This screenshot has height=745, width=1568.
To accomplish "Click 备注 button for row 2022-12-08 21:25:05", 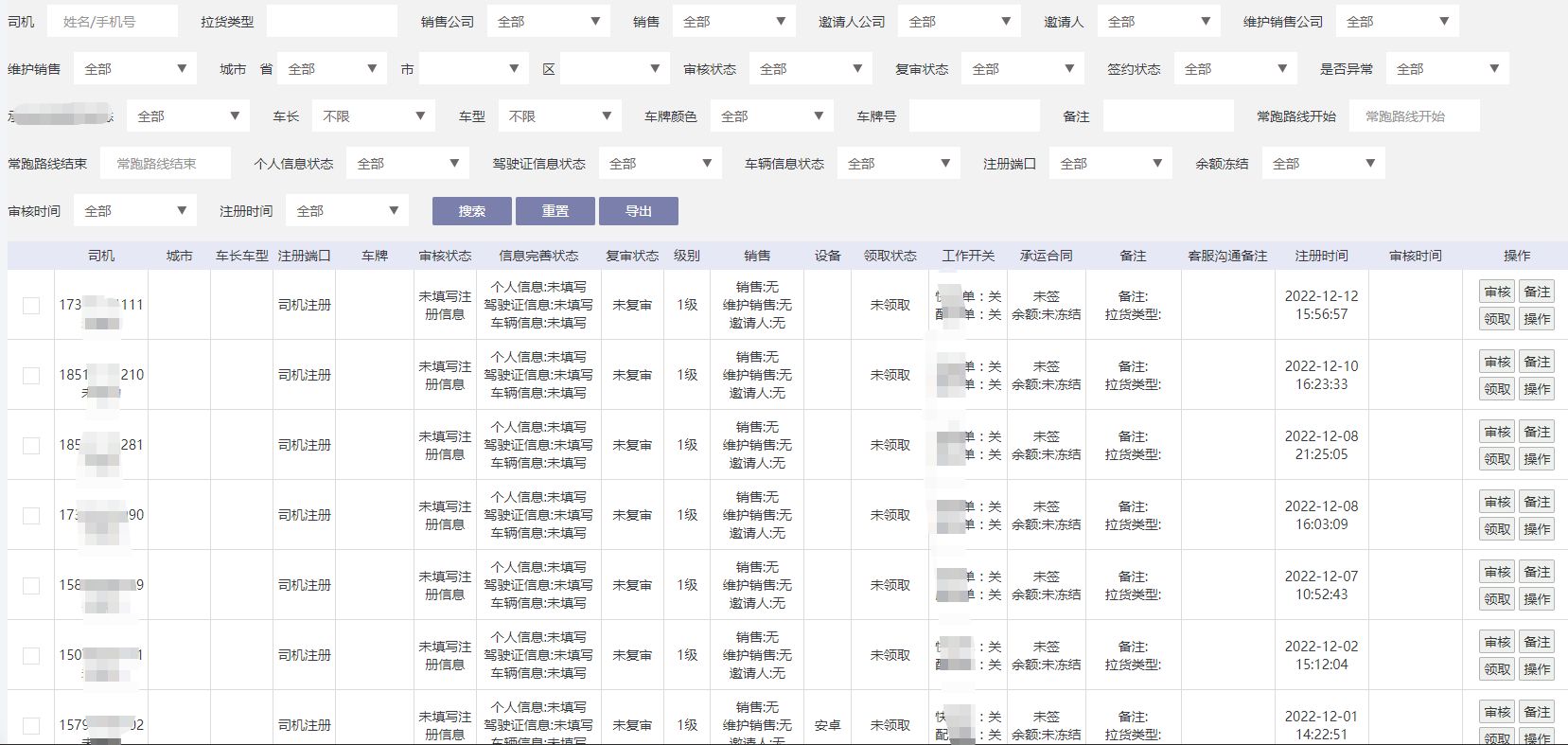I will click(1537, 432).
